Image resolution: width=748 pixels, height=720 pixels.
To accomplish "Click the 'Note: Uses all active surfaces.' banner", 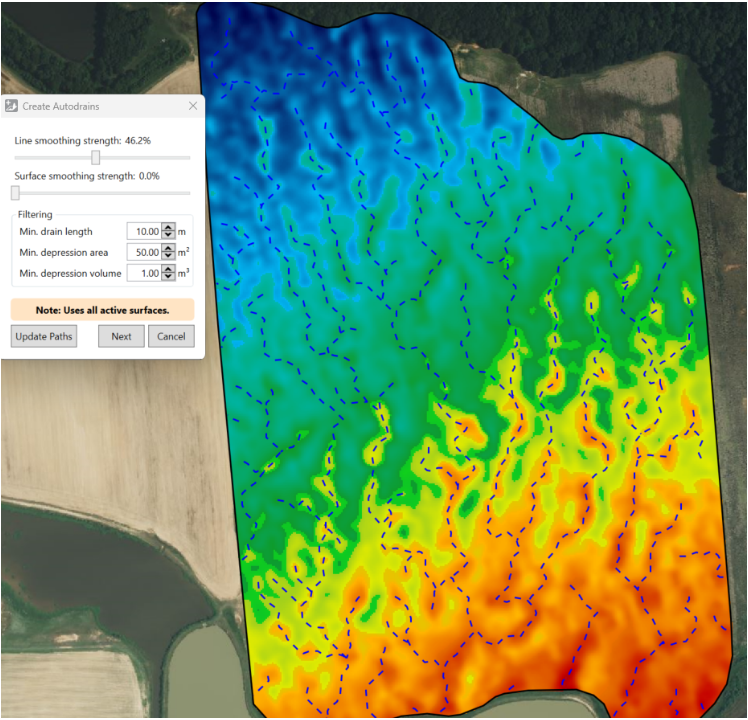I will (103, 310).
